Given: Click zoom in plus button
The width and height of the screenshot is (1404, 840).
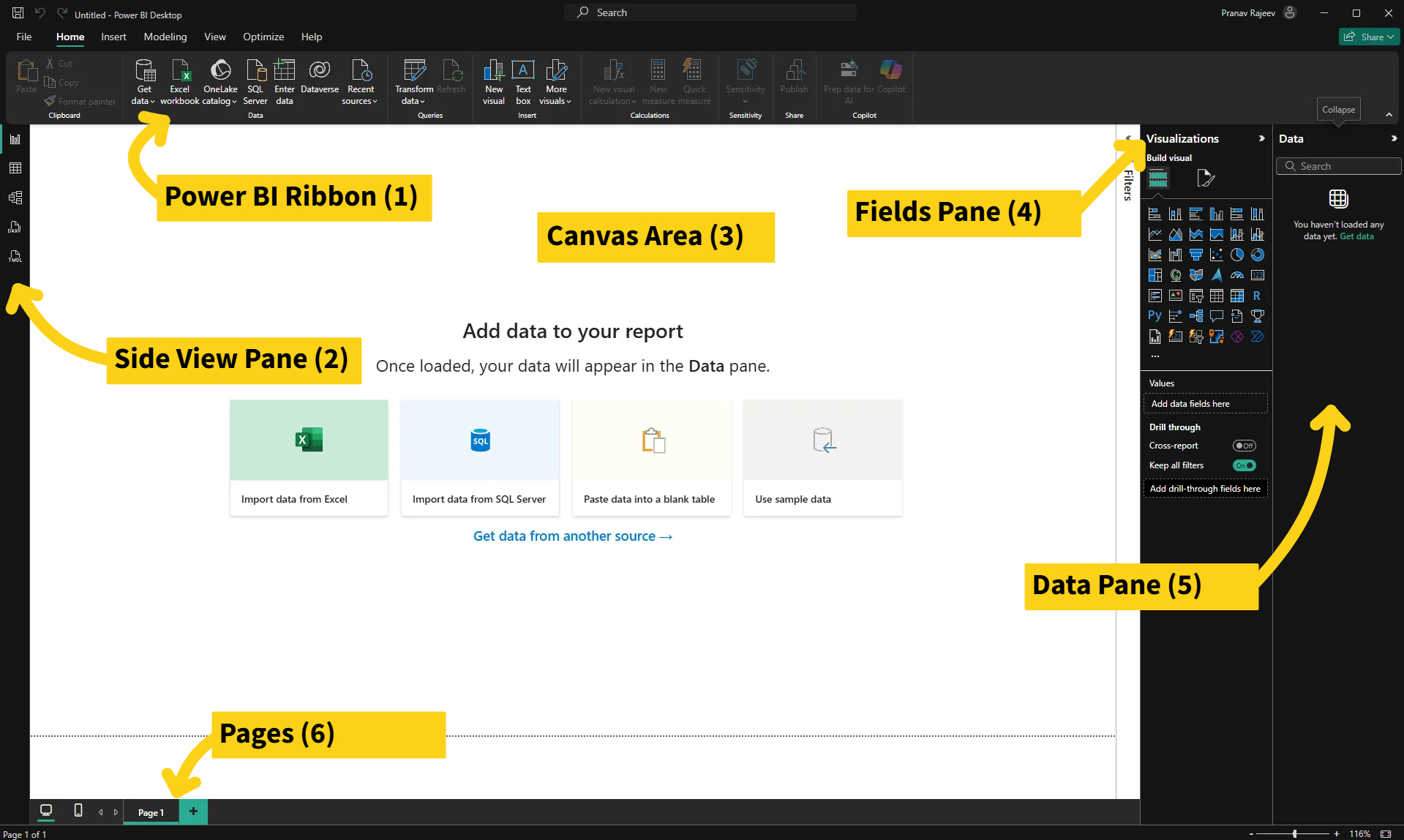Looking at the screenshot, I should 1336,833.
